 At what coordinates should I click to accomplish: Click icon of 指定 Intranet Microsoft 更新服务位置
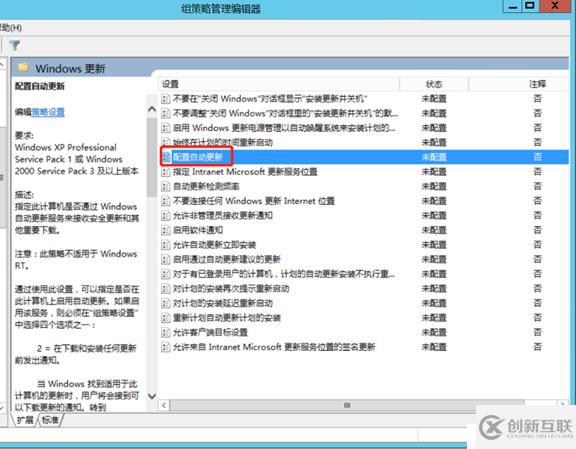click(166, 172)
